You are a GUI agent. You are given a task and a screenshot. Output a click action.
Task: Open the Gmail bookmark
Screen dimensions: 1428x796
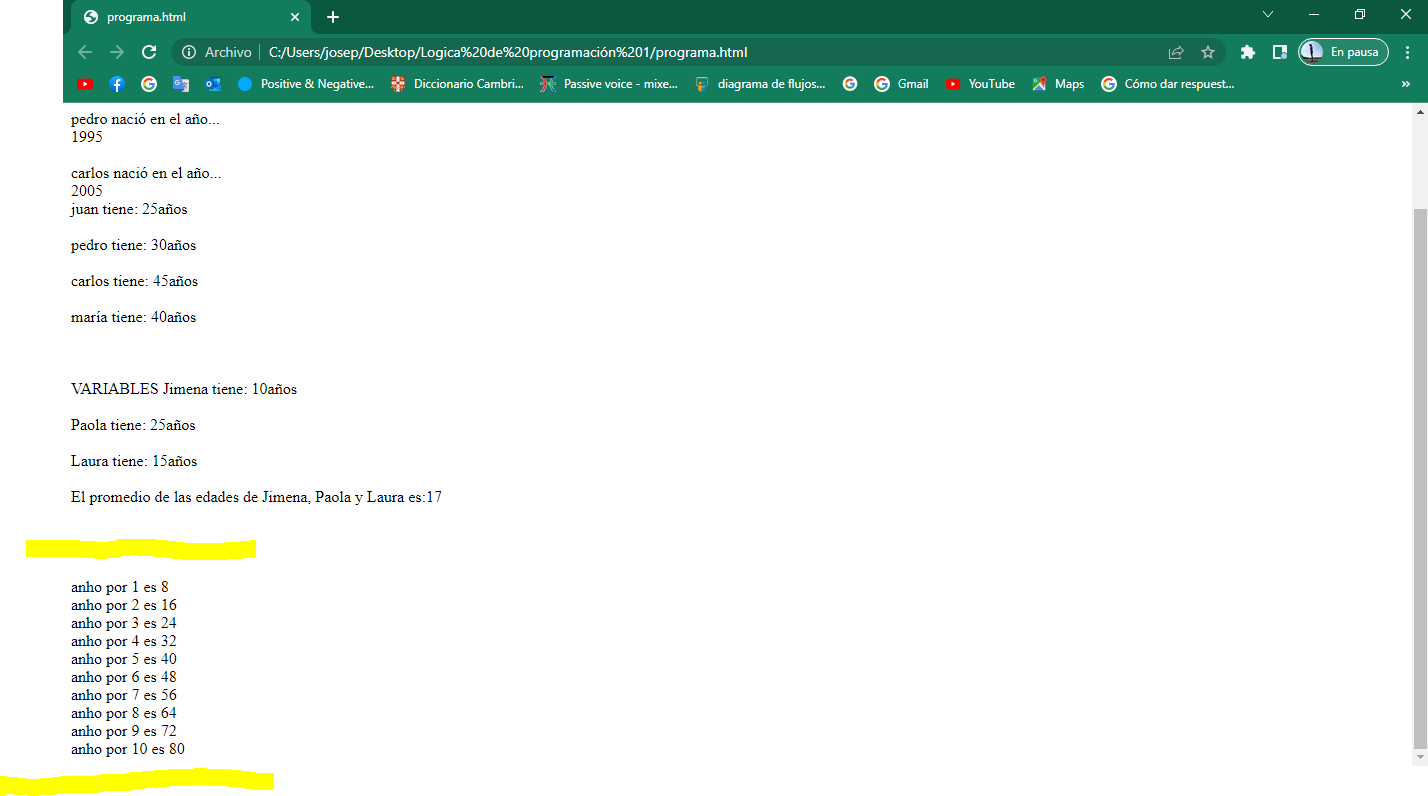[901, 84]
